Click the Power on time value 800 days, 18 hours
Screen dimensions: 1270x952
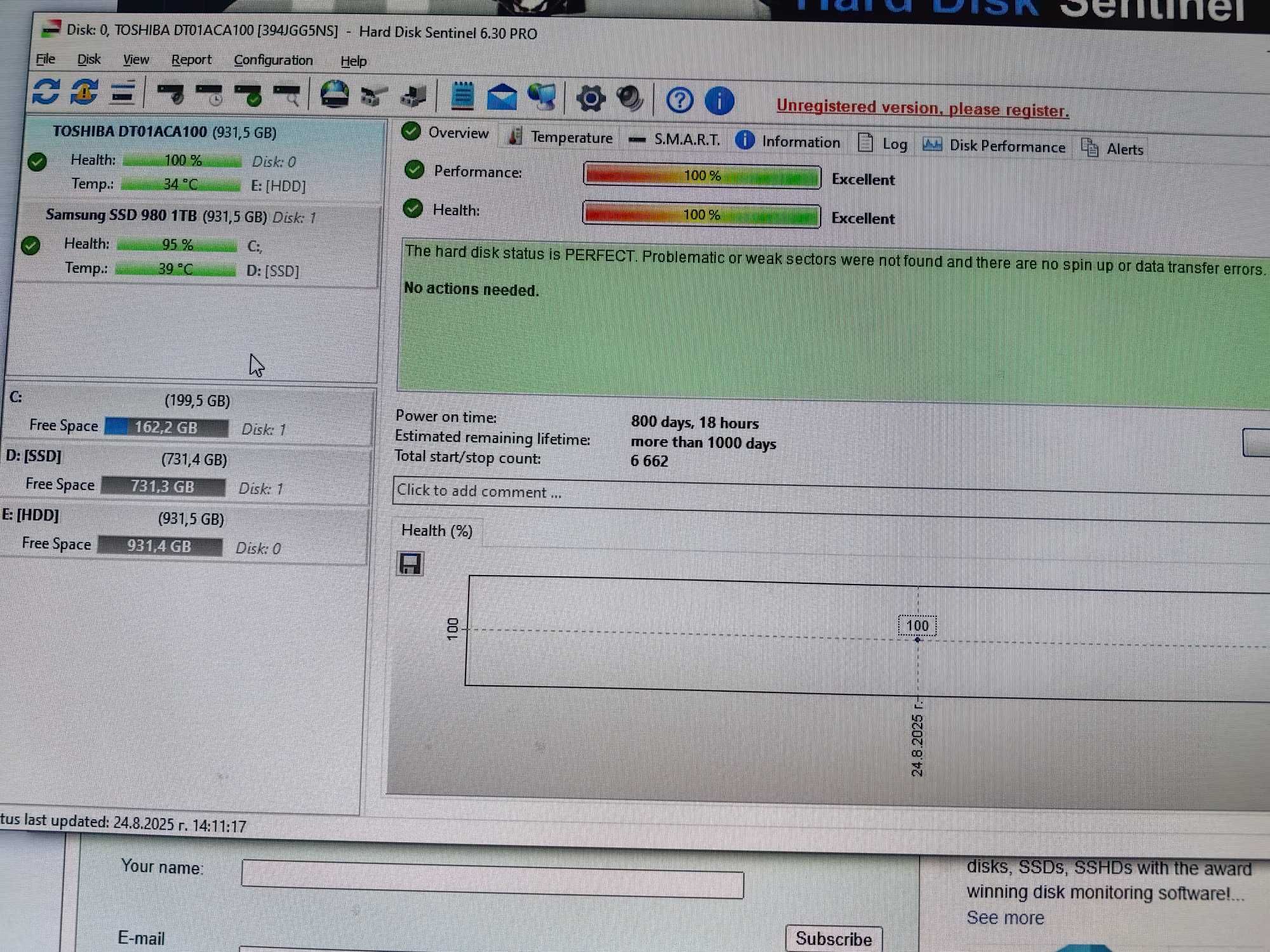(695, 423)
